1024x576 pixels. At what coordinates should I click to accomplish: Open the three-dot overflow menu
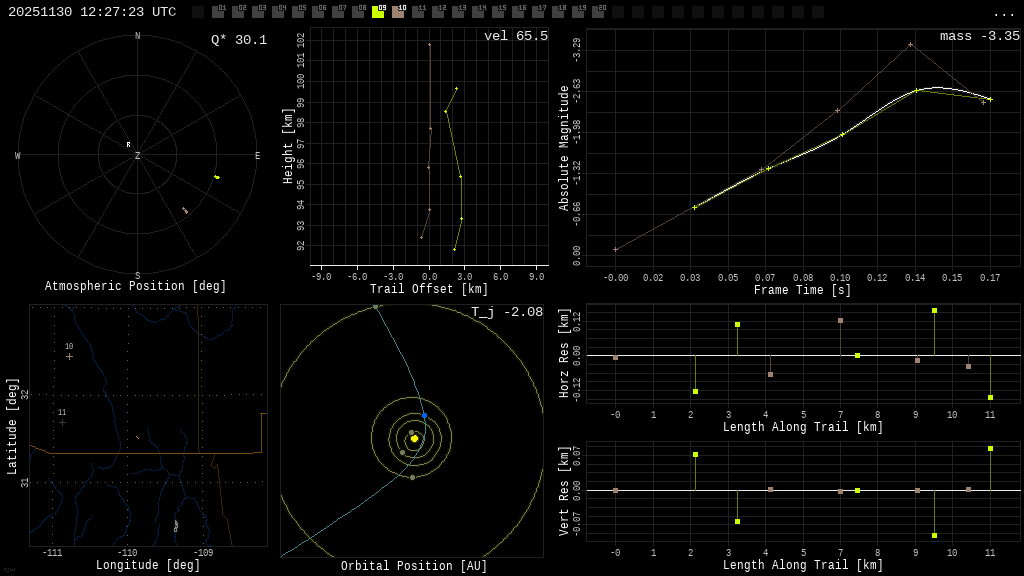1003,13
